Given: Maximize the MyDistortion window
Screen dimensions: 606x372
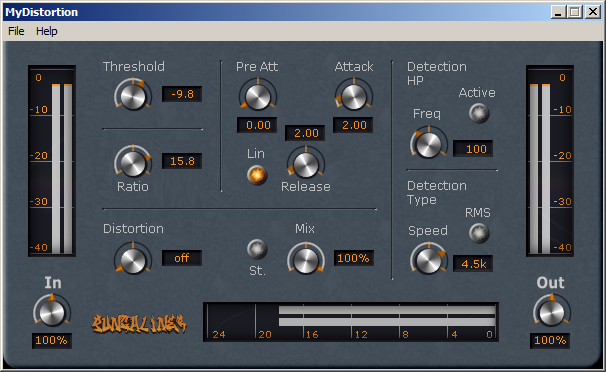Looking at the screenshot, I should [575, 12].
